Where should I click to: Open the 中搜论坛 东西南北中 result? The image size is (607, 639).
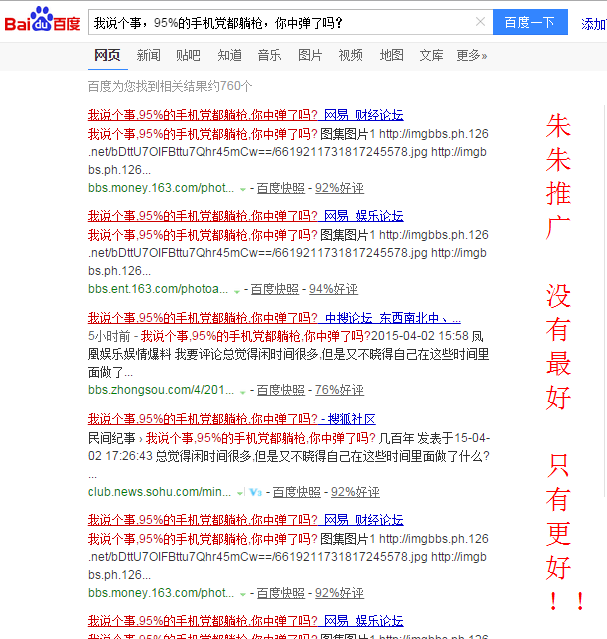click(x=274, y=317)
